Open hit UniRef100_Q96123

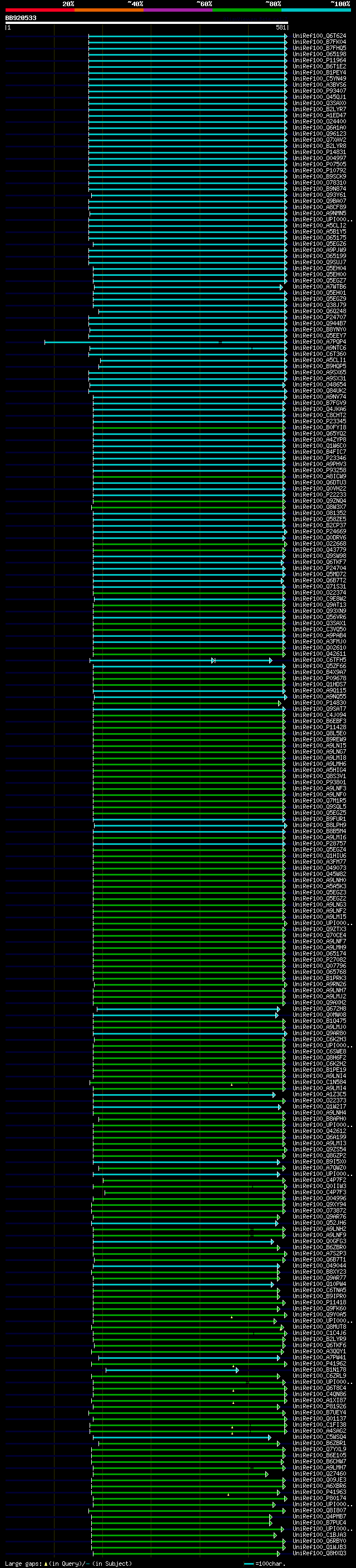tap(319, 134)
